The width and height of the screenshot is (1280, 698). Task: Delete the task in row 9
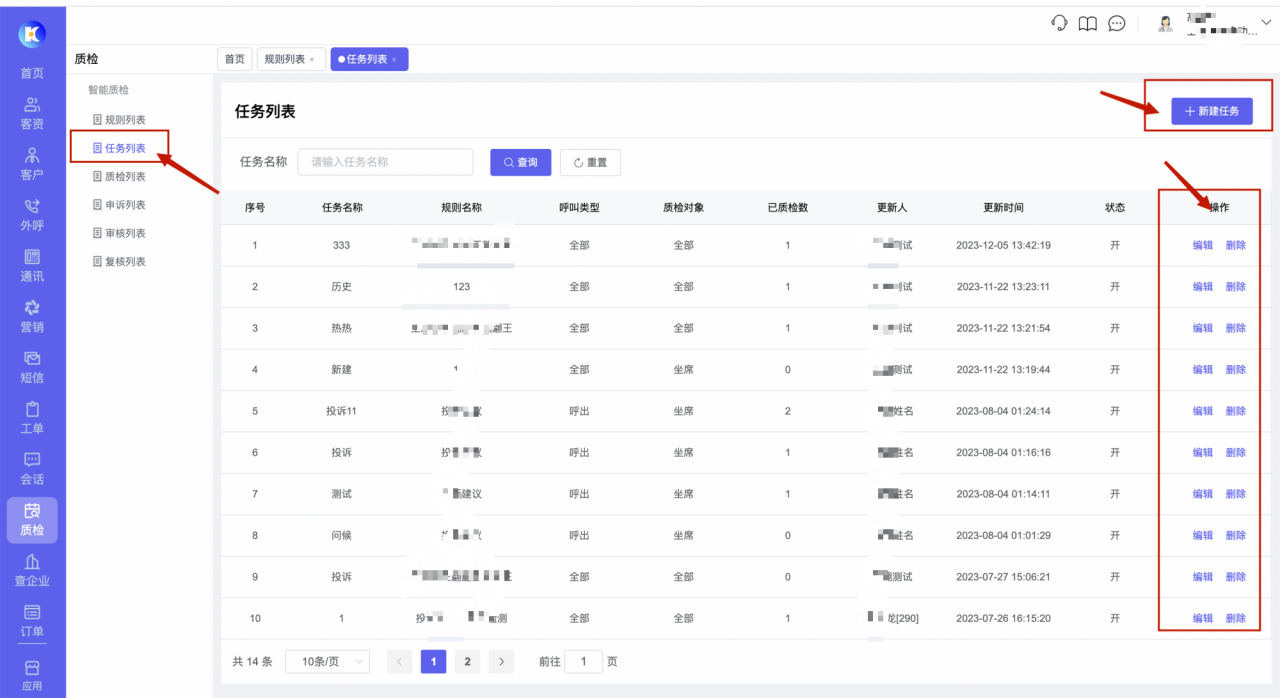pos(1236,577)
